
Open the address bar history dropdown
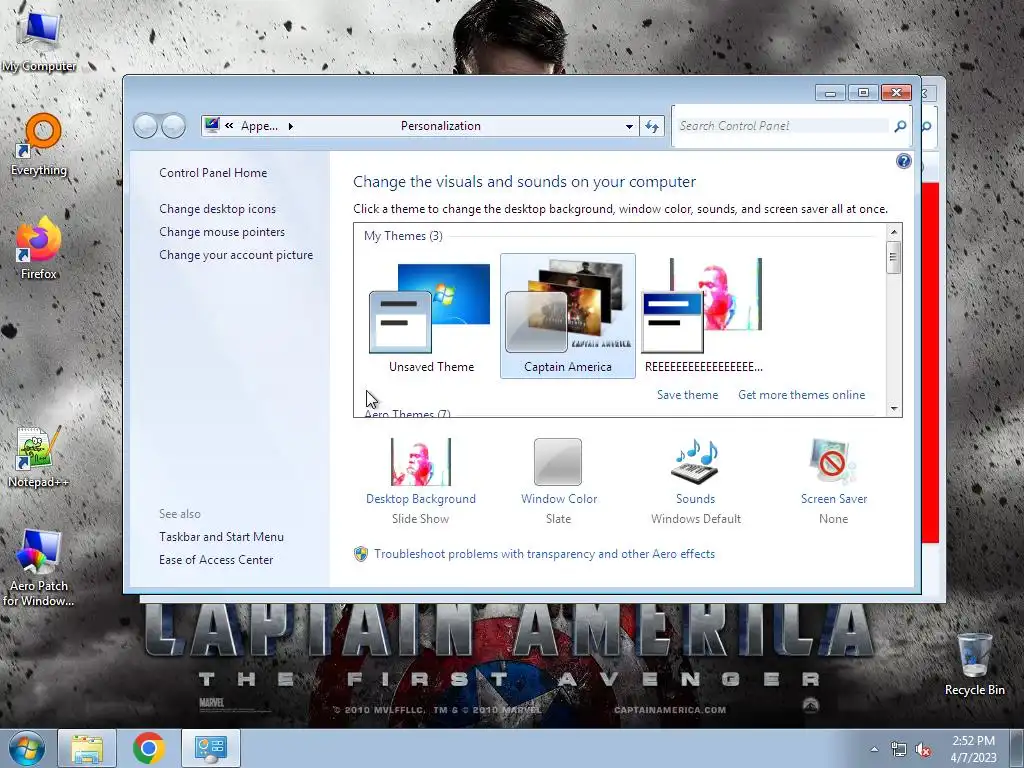click(x=629, y=126)
